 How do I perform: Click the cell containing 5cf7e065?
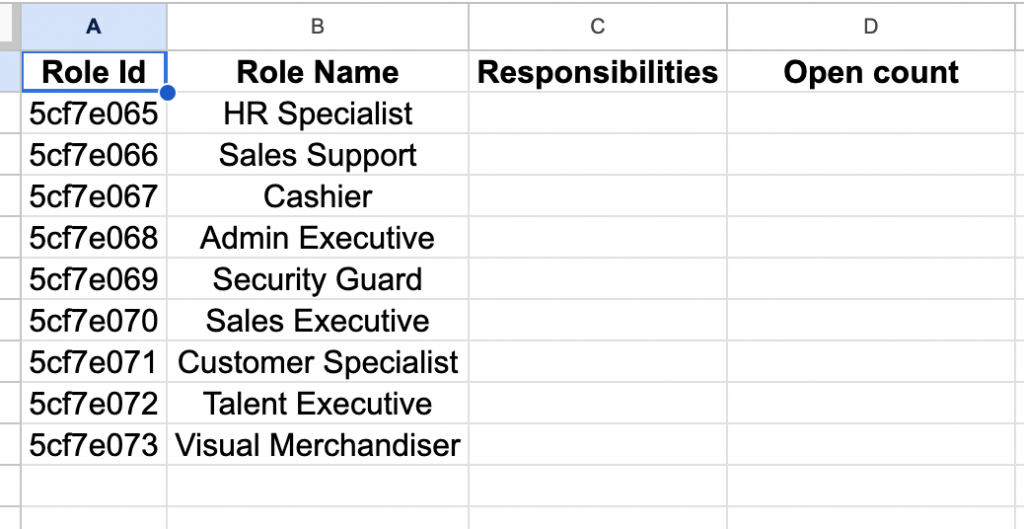coord(94,113)
